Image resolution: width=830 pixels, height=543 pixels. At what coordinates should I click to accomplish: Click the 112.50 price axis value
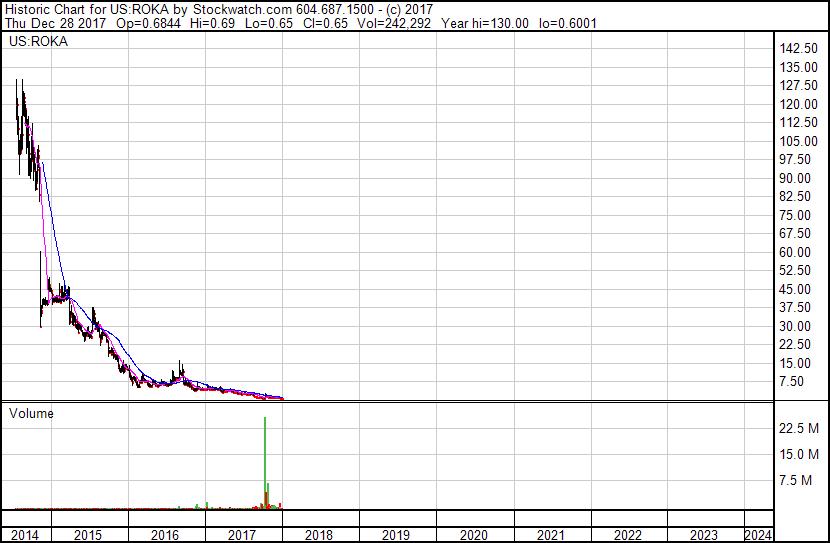(x=799, y=122)
